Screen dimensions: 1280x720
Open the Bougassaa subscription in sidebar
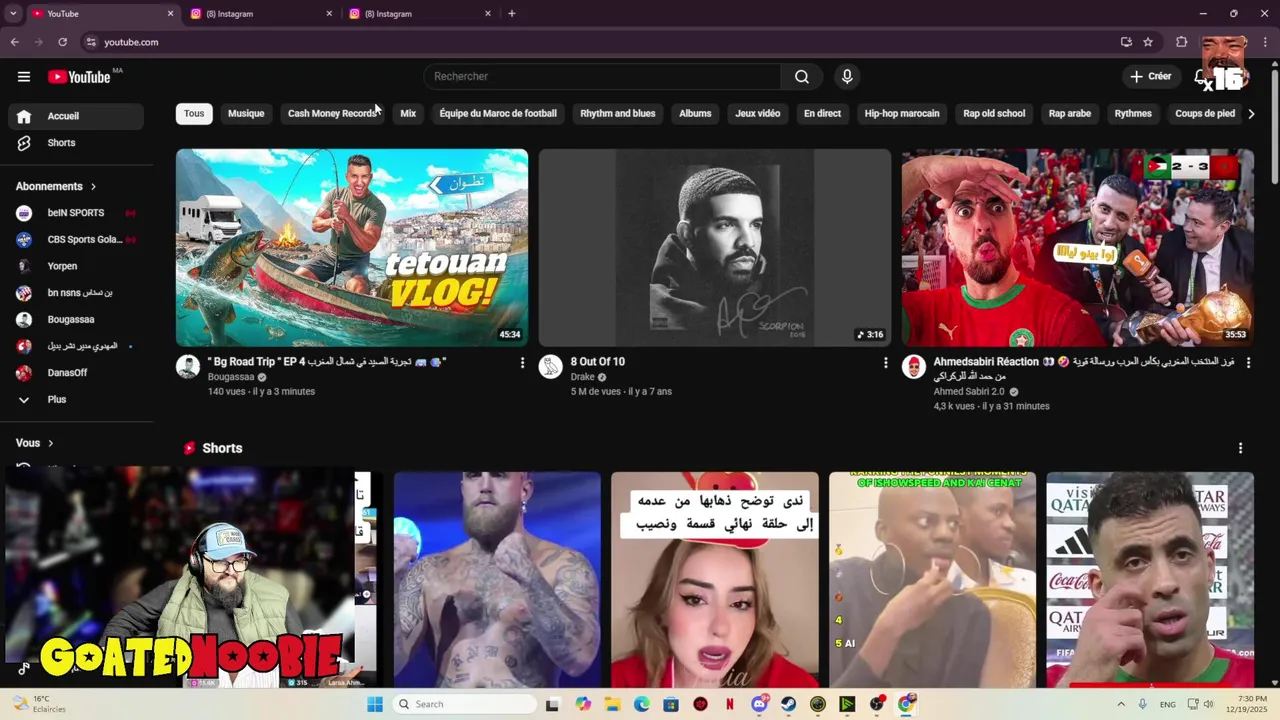tap(75, 320)
